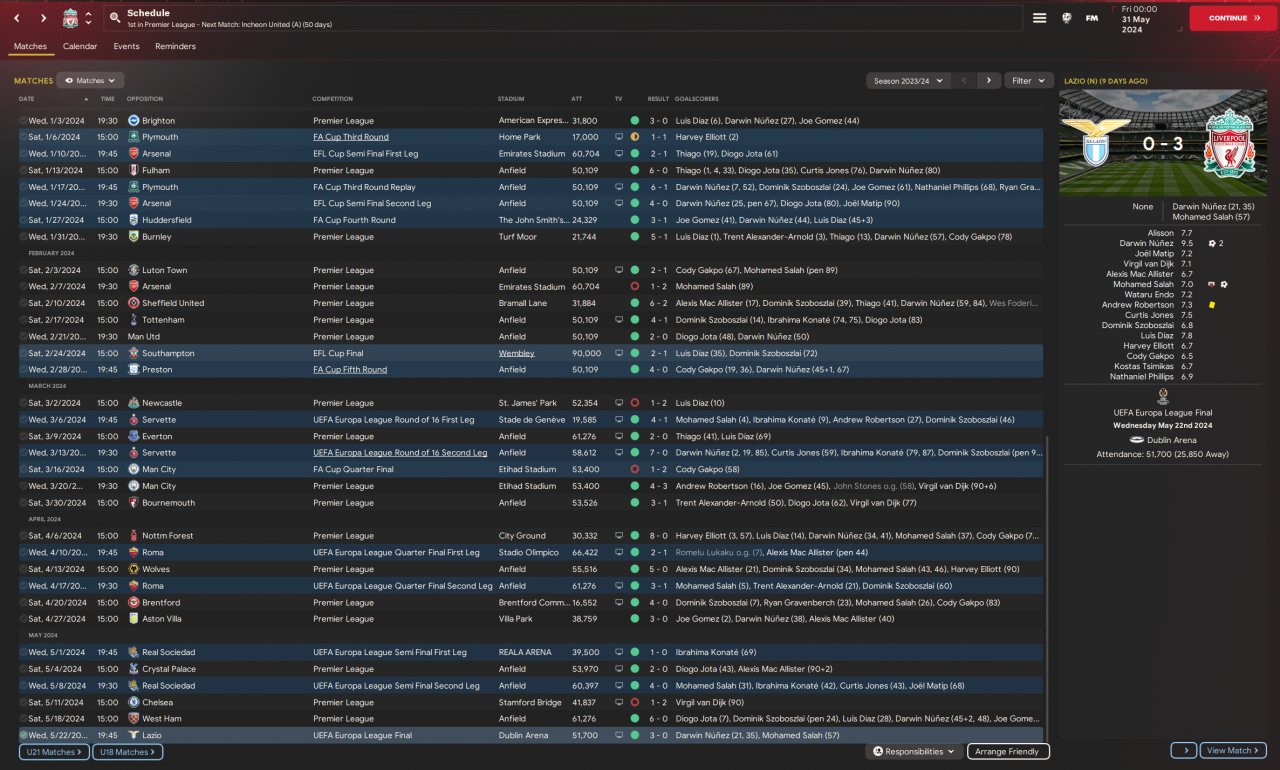
Task: Go to next season with right chevron
Action: pyautogui.click(x=988, y=80)
